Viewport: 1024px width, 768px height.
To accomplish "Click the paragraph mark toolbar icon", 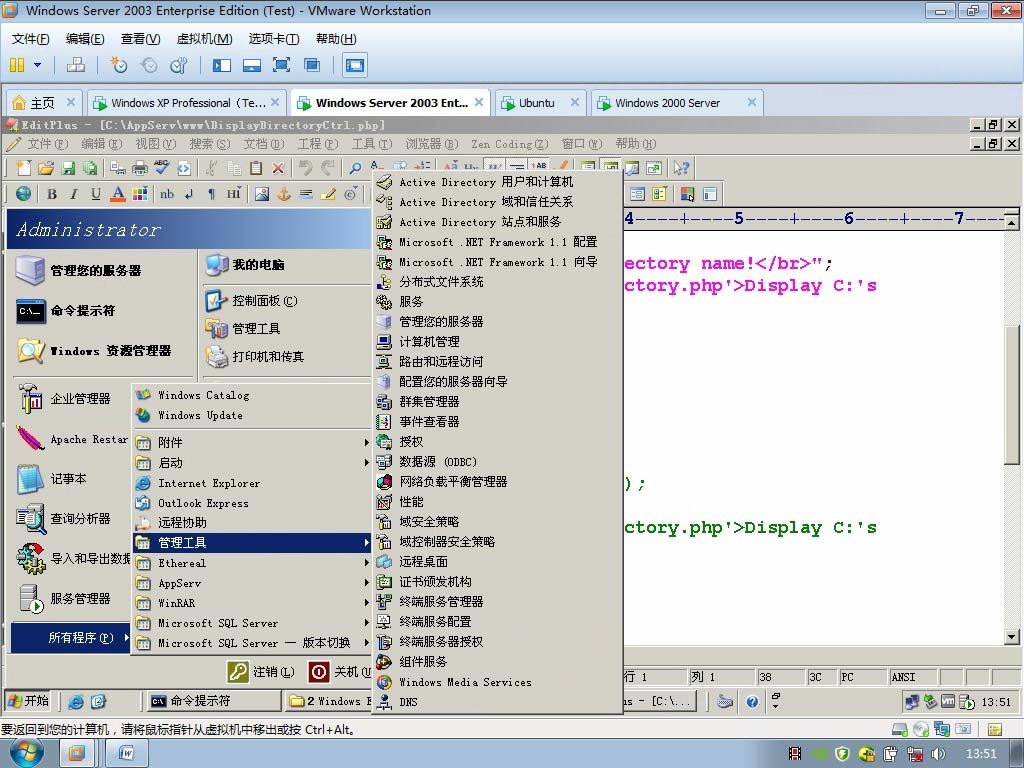I will [x=211, y=194].
